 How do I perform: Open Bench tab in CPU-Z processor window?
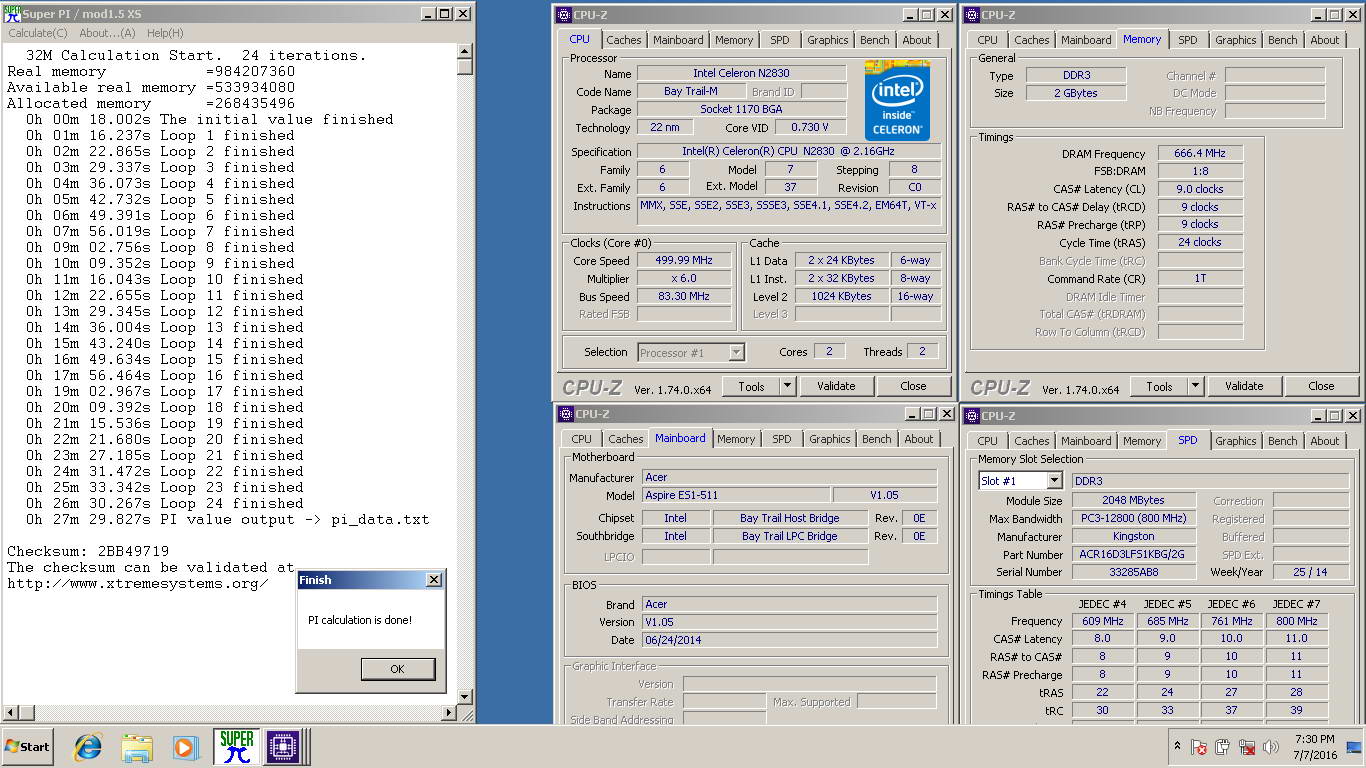tap(875, 40)
